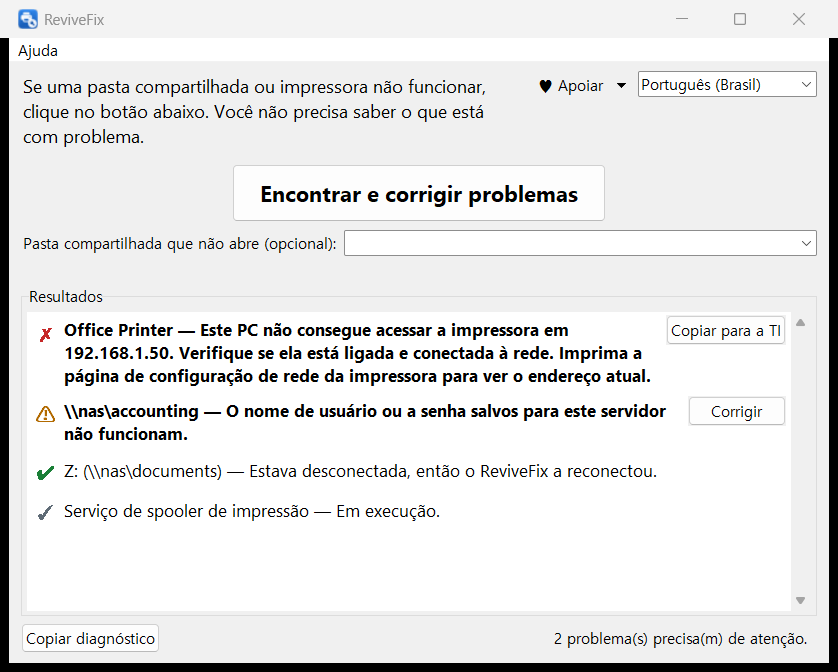Click the results scrollbar up arrow
This screenshot has height=672, width=838.
coord(801,322)
